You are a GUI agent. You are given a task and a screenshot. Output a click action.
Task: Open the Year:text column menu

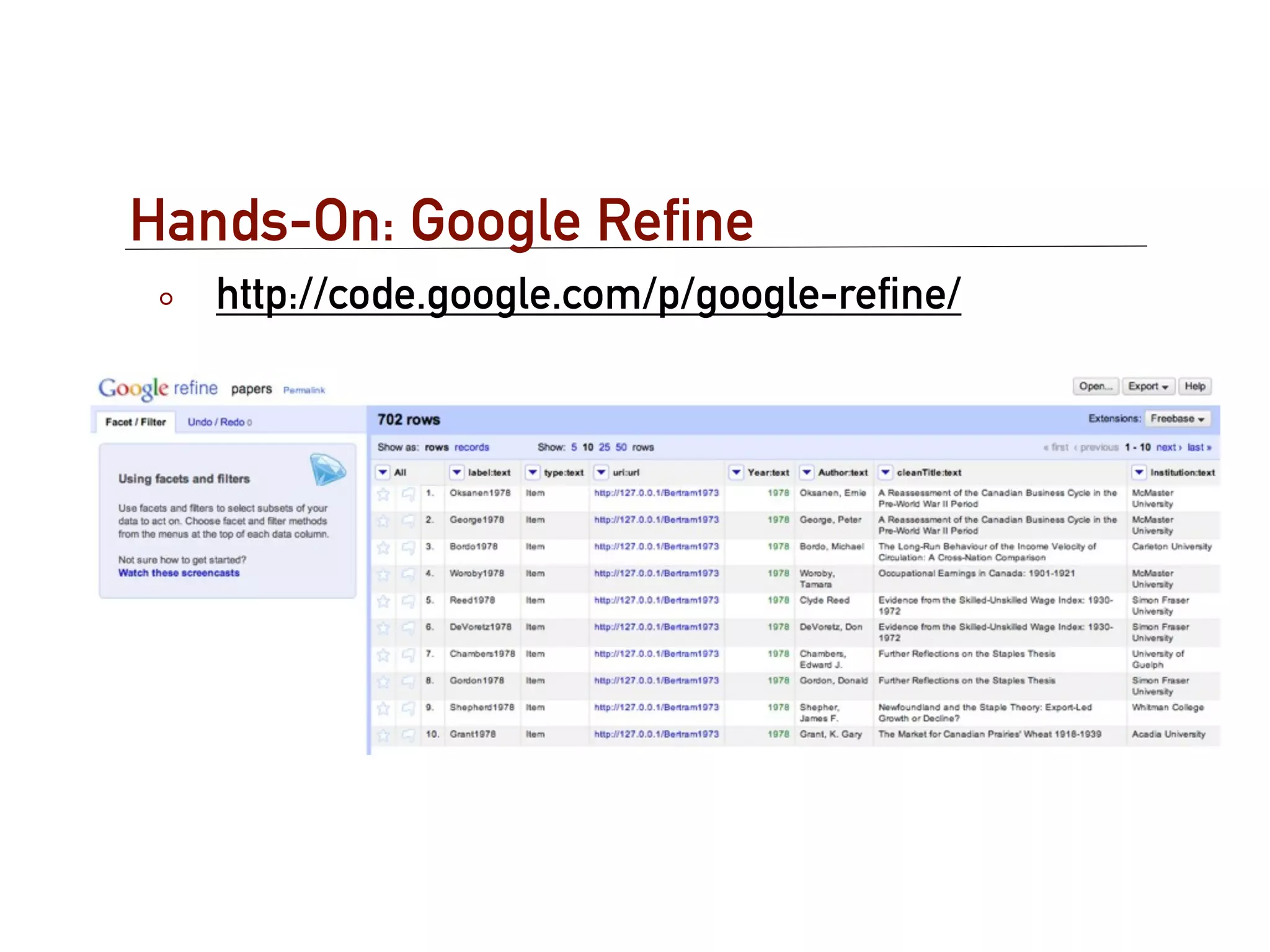click(736, 472)
